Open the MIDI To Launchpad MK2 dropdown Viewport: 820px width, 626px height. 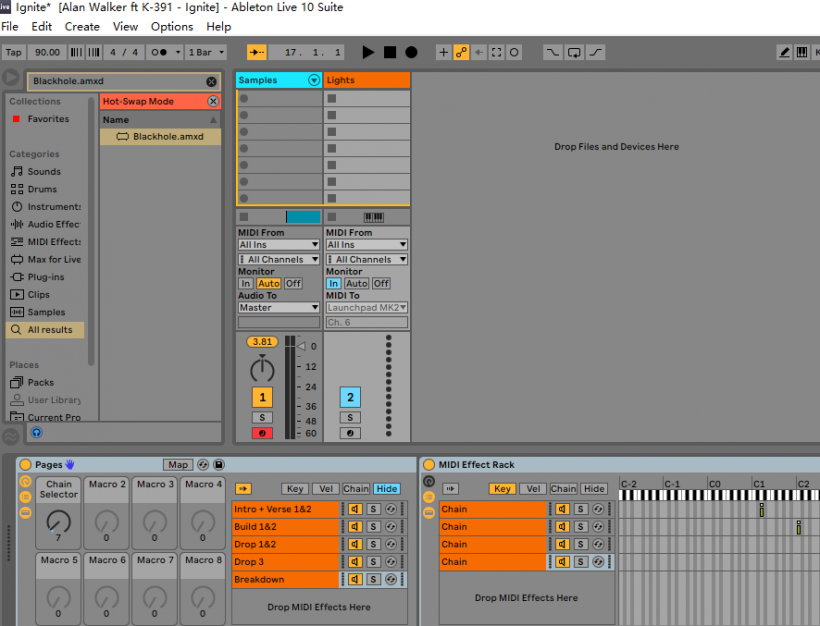[x=367, y=308]
